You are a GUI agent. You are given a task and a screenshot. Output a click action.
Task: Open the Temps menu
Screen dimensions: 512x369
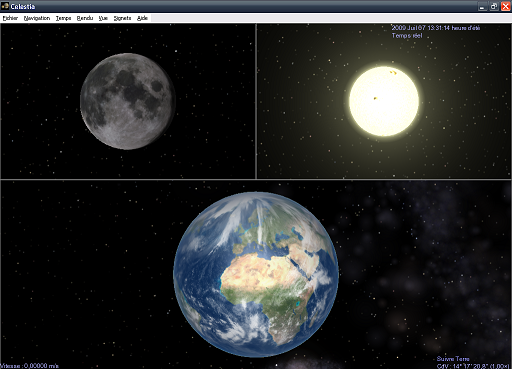click(63, 18)
